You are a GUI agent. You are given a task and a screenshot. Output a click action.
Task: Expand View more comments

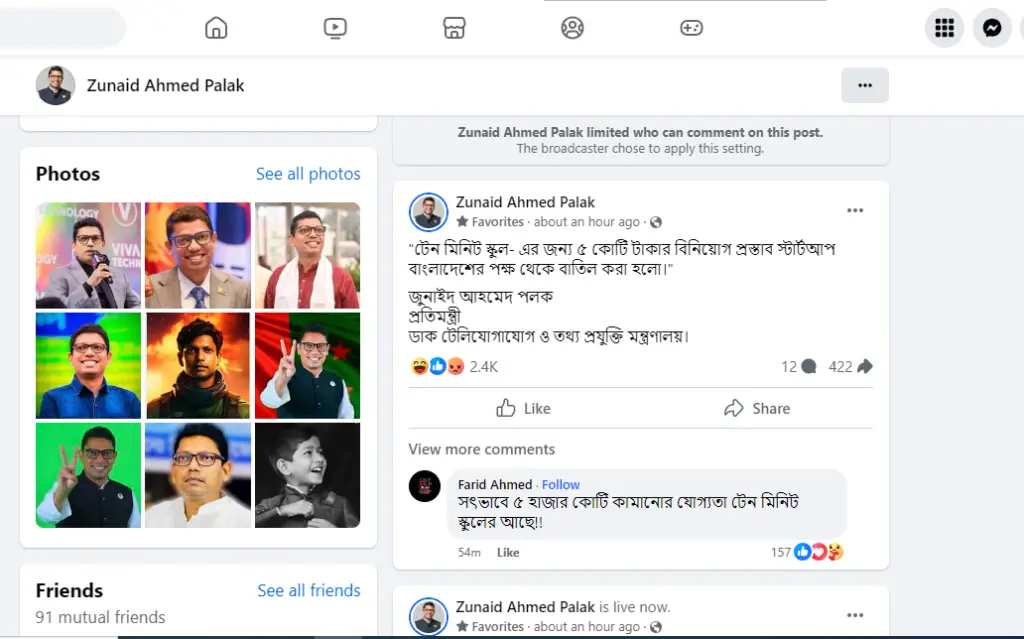[481, 449]
